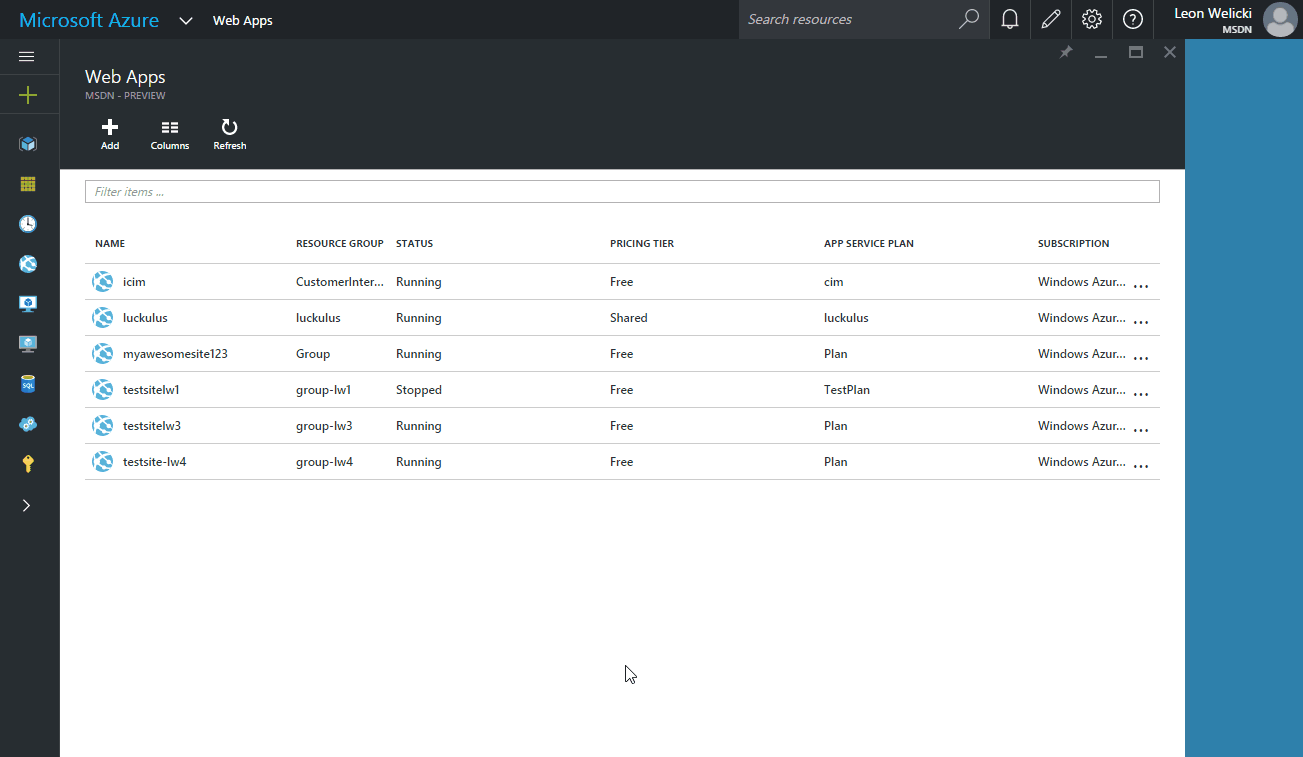
Task: Expand the sidebar with the chevron arrow
Action: [x=27, y=505]
